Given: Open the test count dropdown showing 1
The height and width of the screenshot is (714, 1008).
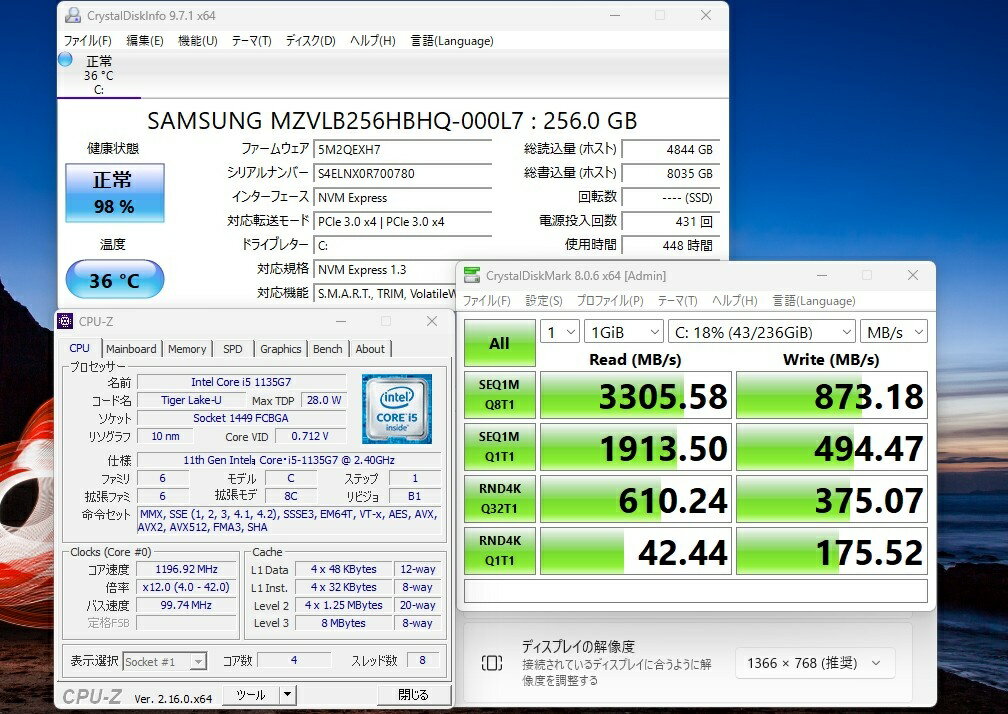Looking at the screenshot, I should (560, 332).
